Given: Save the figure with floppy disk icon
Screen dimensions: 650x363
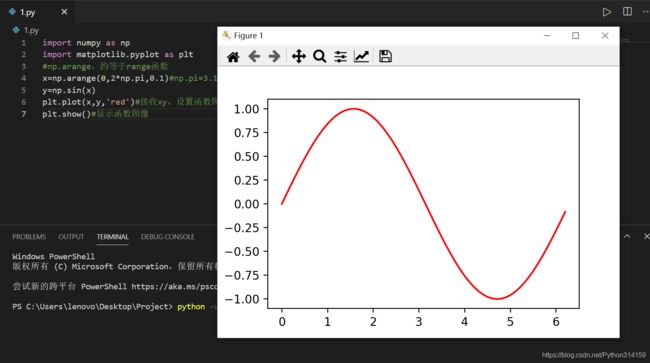Looking at the screenshot, I should (x=385, y=56).
